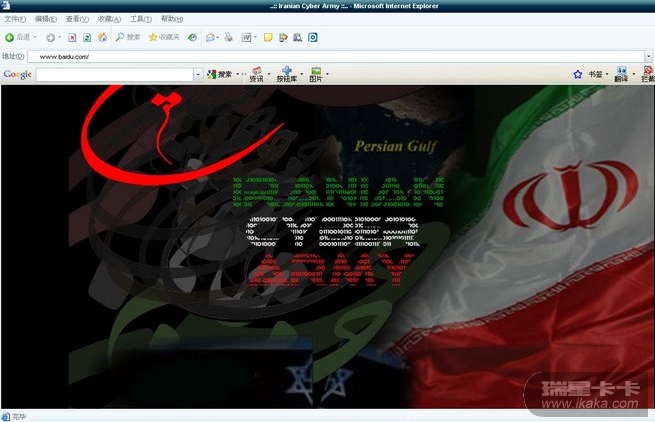Click the blue square icon ending the toolbar
The width and height of the screenshot is (655, 422).
click(x=312, y=38)
